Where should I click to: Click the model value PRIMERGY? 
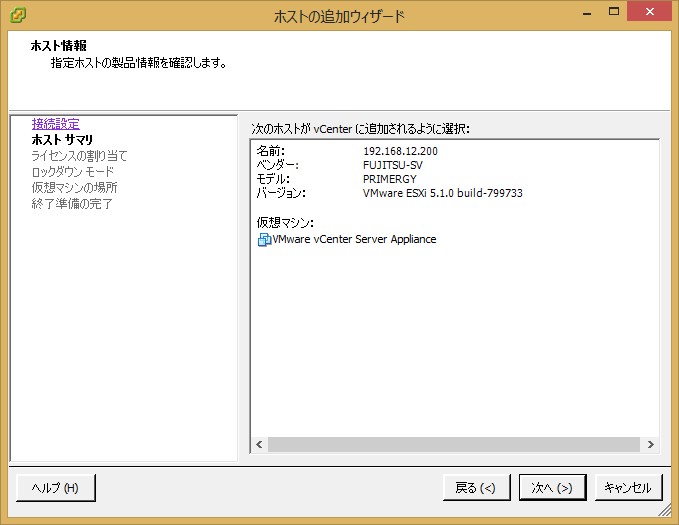point(390,179)
